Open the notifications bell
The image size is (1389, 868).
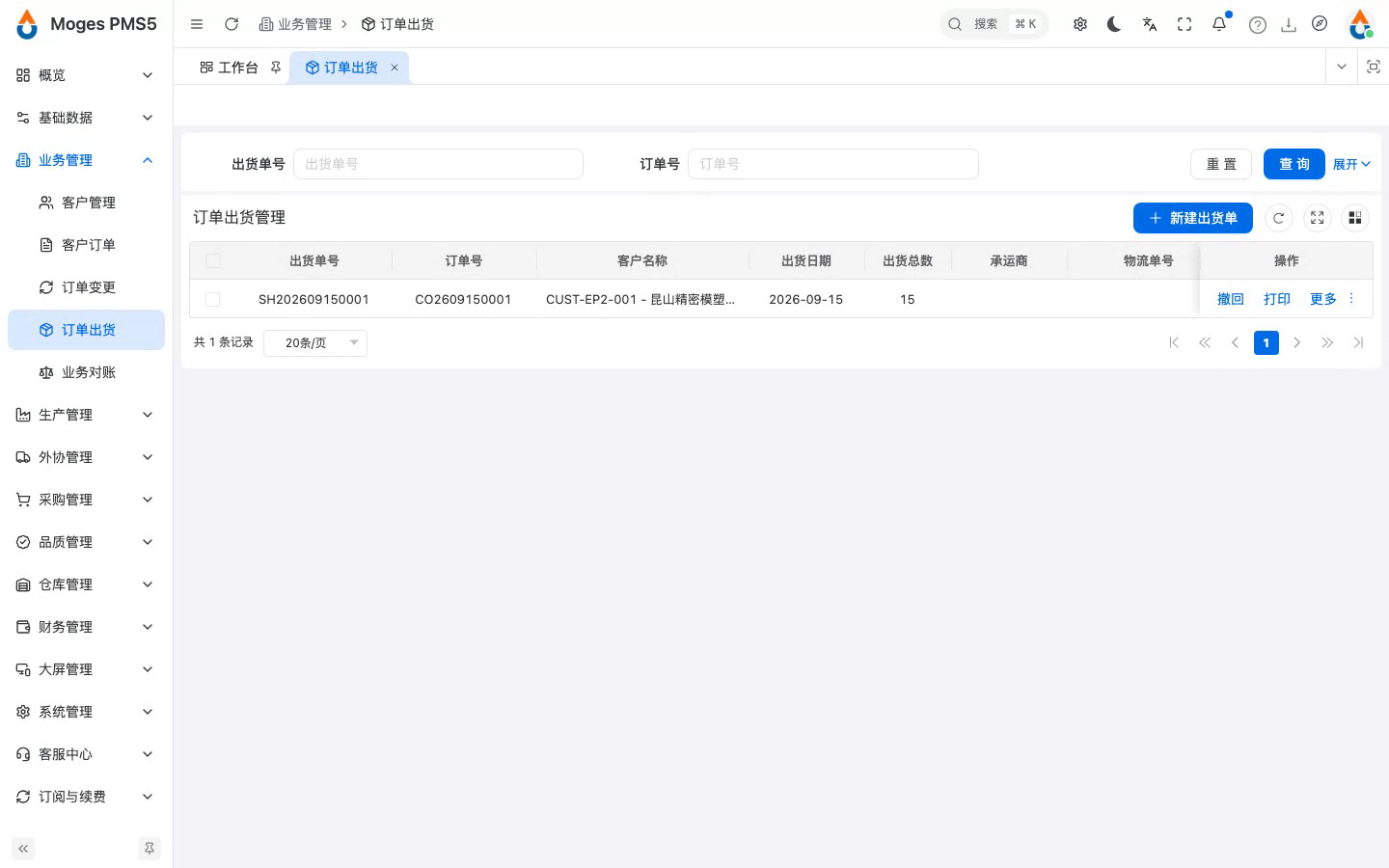click(1219, 24)
